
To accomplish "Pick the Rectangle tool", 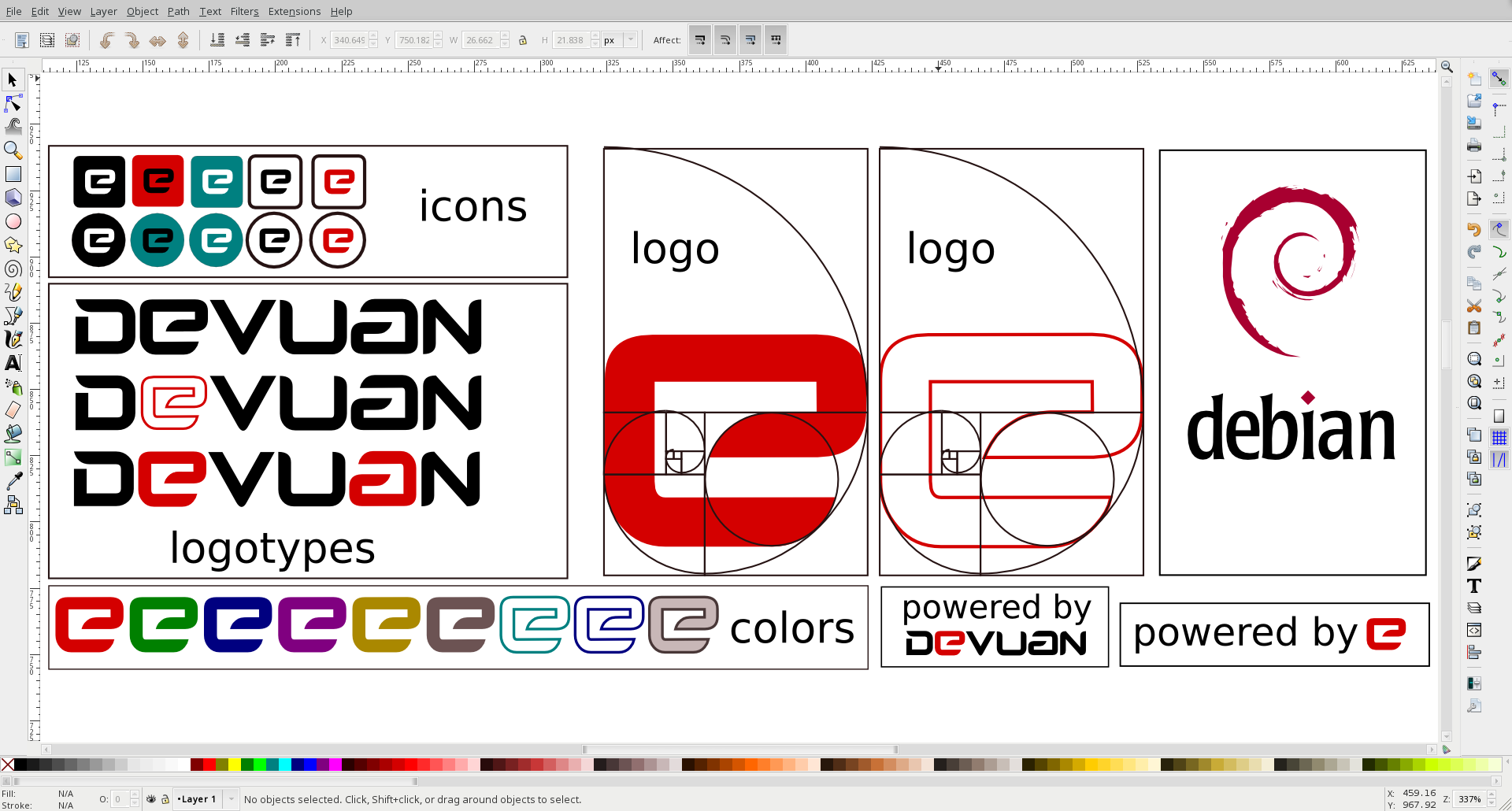I will coord(13,174).
